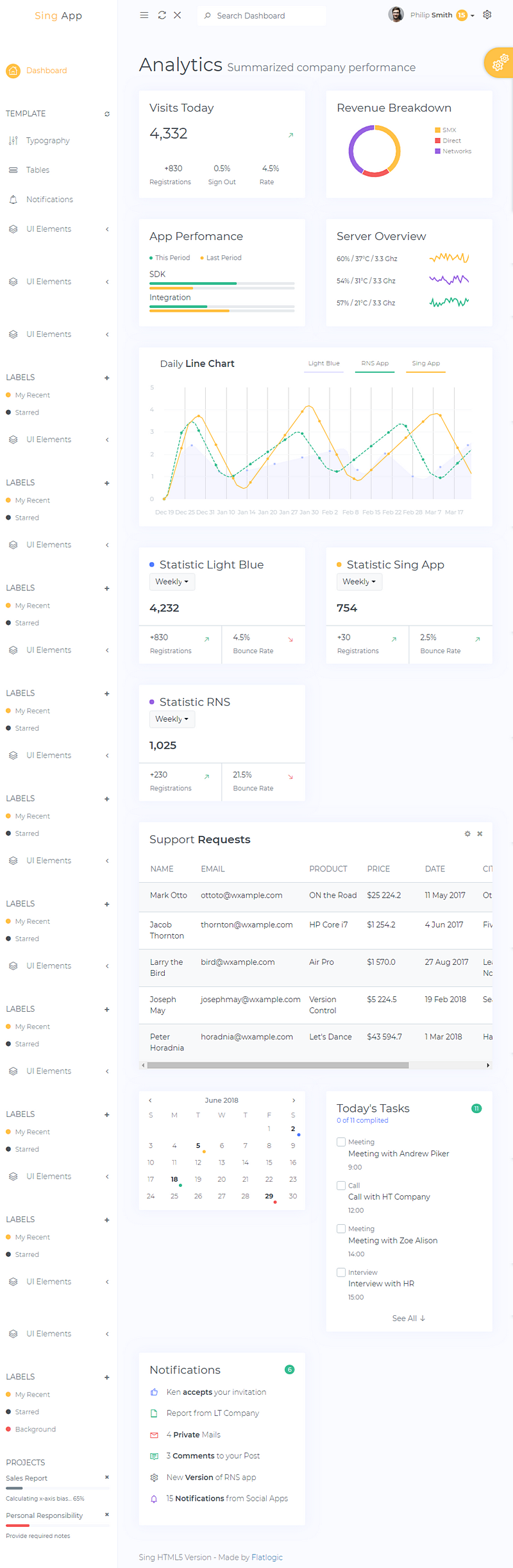Open Typography in the sidebar

point(47,141)
